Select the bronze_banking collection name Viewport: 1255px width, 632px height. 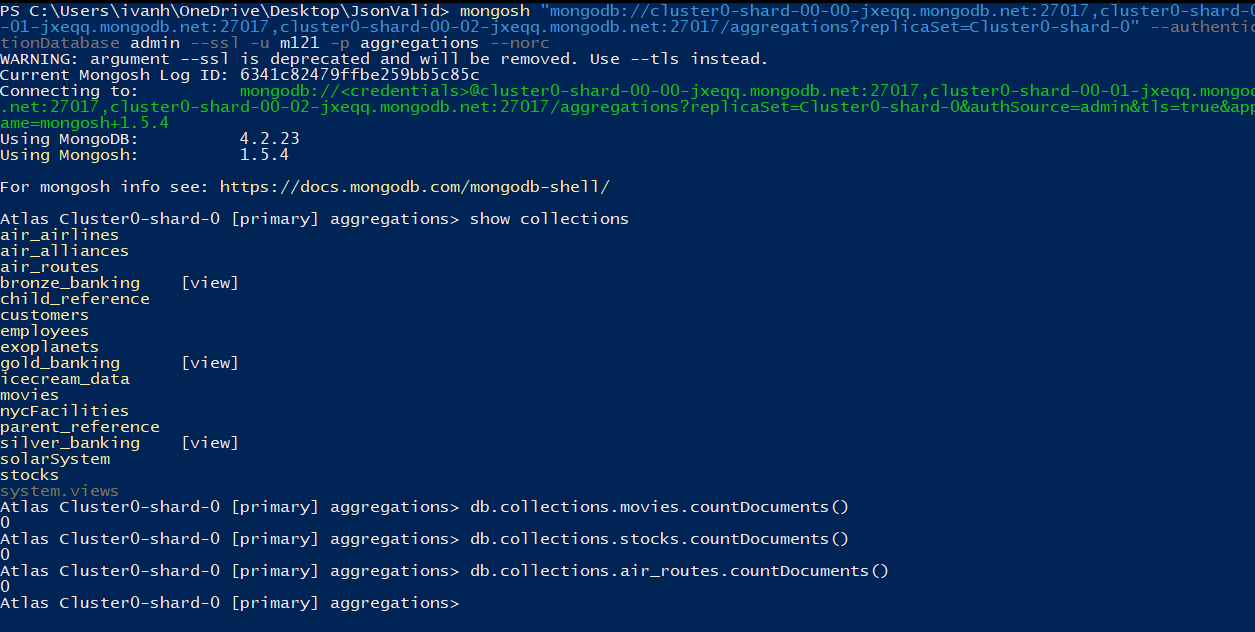(70, 283)
